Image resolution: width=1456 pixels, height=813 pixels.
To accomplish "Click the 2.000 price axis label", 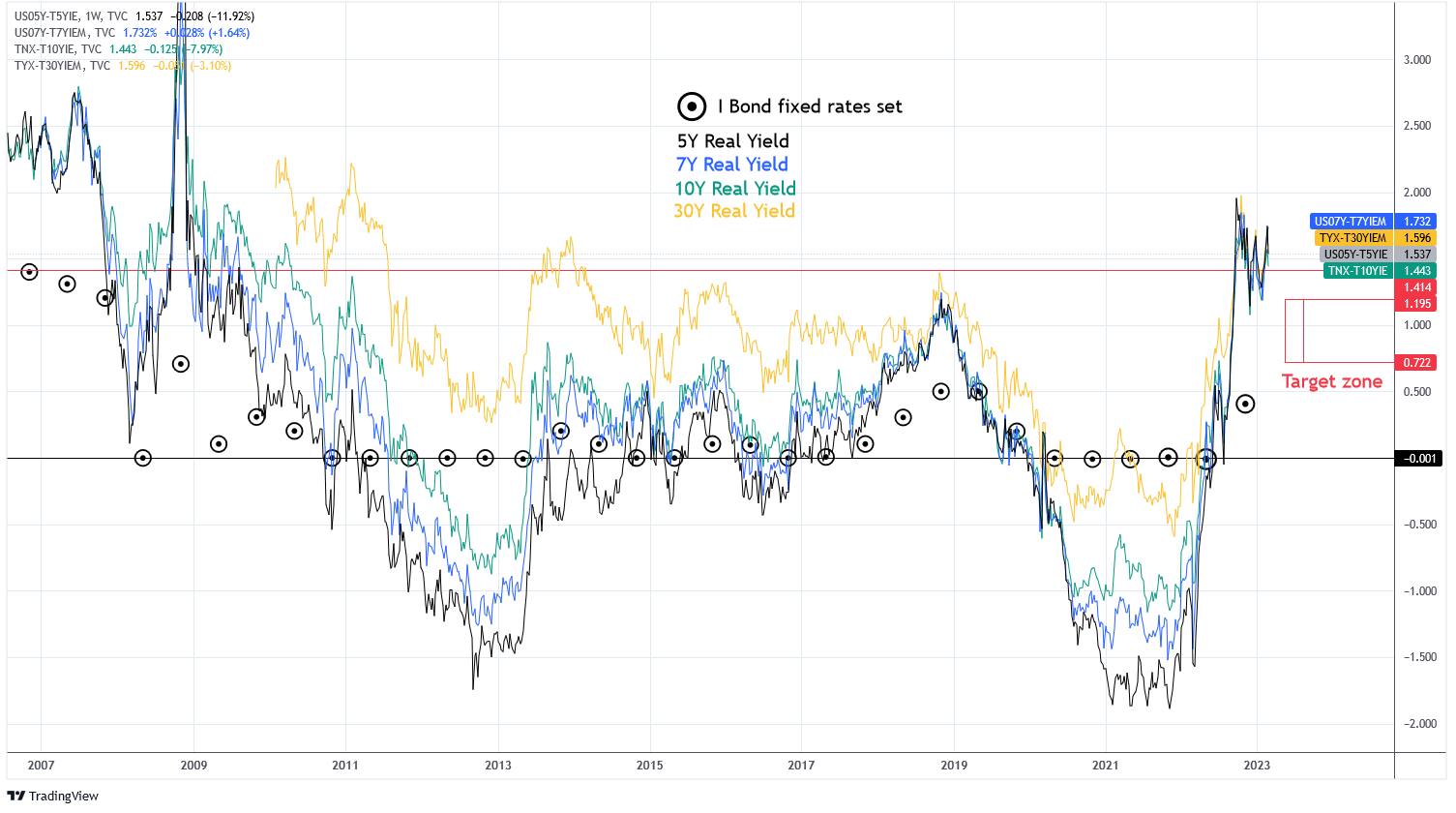I will 1417,193.
